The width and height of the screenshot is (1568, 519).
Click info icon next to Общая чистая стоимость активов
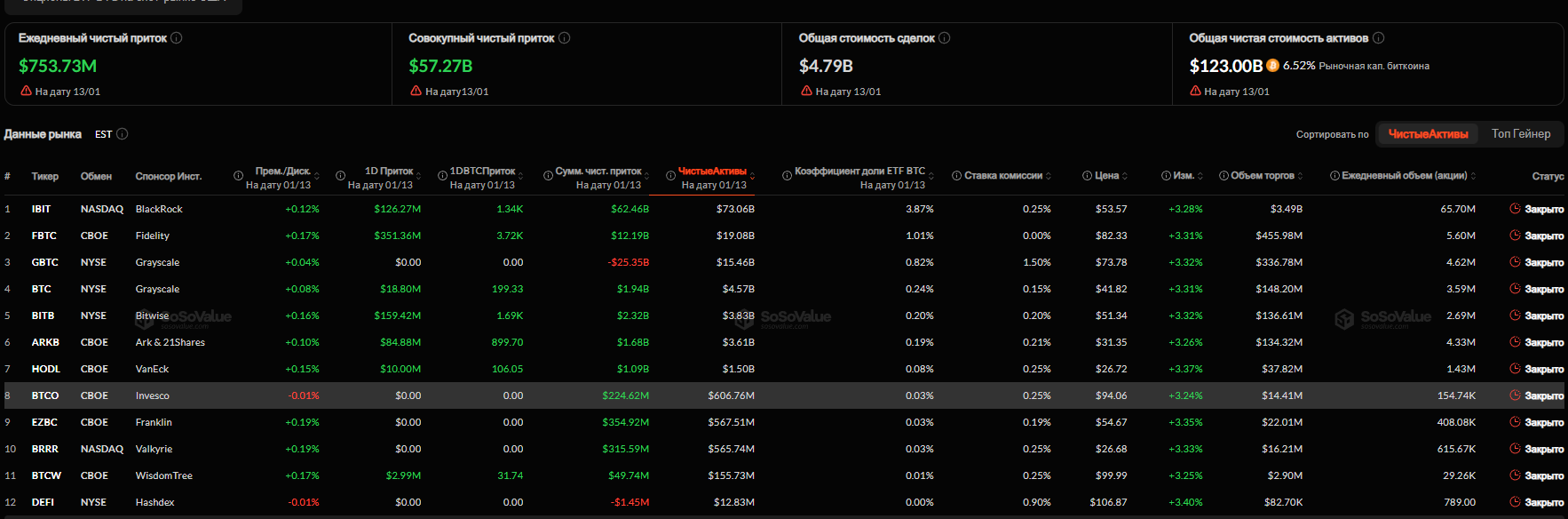(x=1379, y=38)
